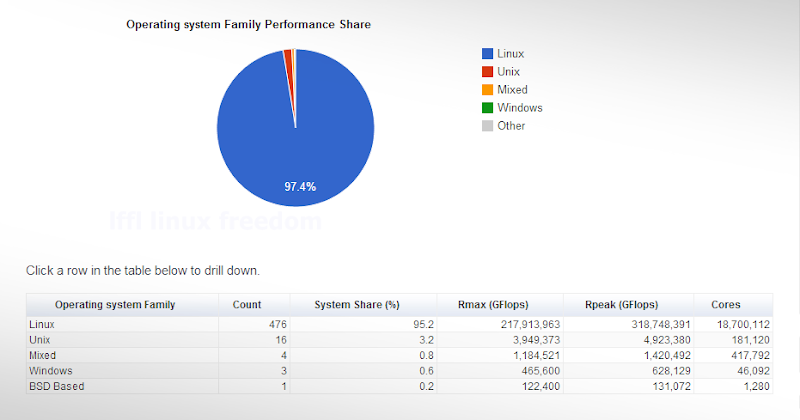Image resolution: width=800 pixels, height=420 pixels.
Task: Open the Mixed row in the table
Action: (400, 355)
